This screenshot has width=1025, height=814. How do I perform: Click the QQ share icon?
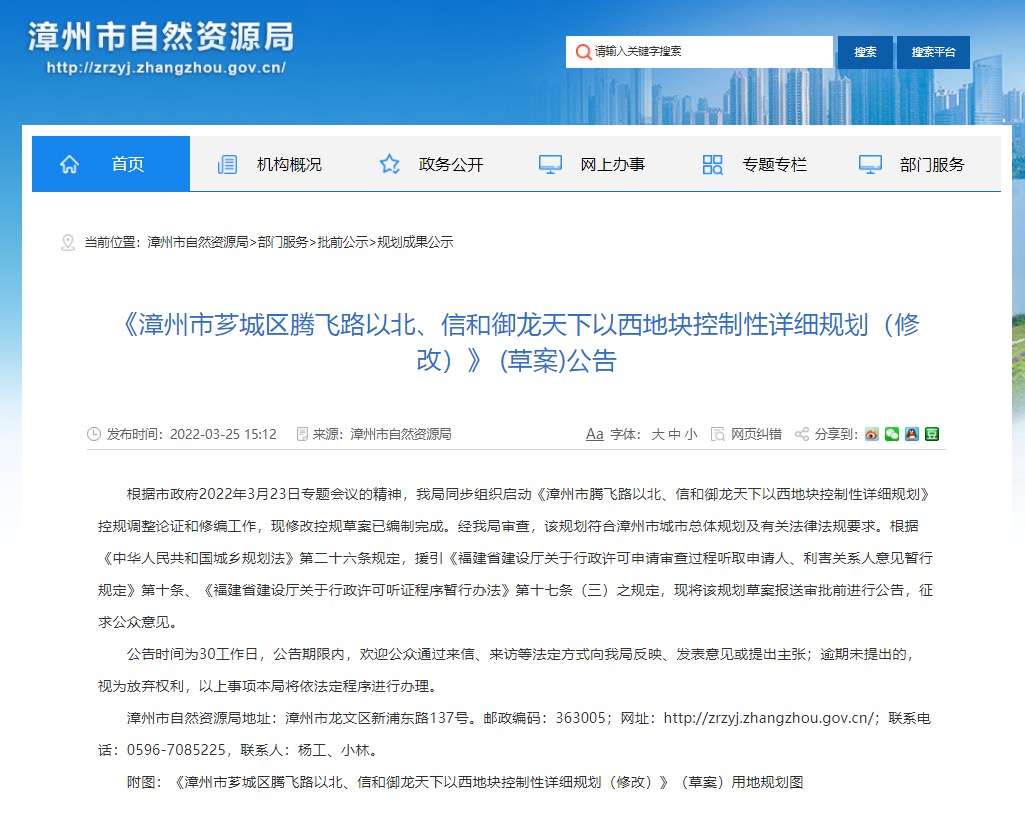click(x=911, y=433)
